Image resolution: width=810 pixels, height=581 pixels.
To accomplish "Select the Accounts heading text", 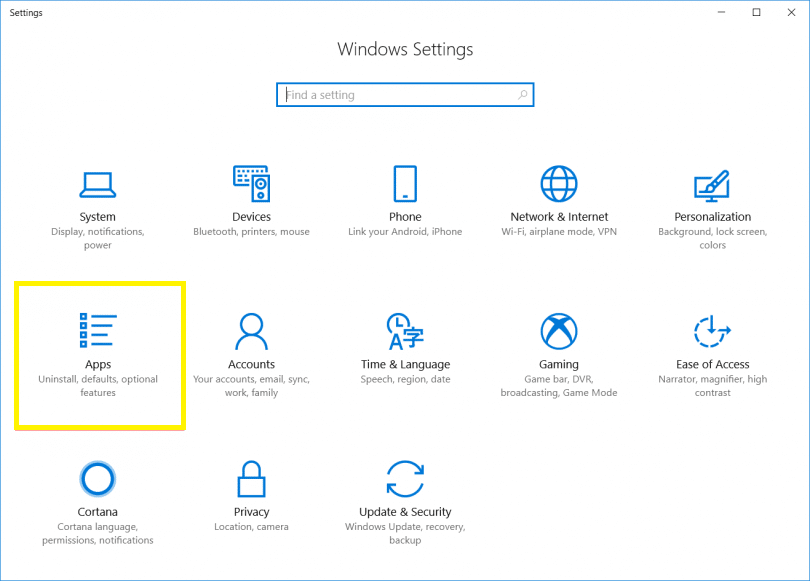I will tap(251, 365).
